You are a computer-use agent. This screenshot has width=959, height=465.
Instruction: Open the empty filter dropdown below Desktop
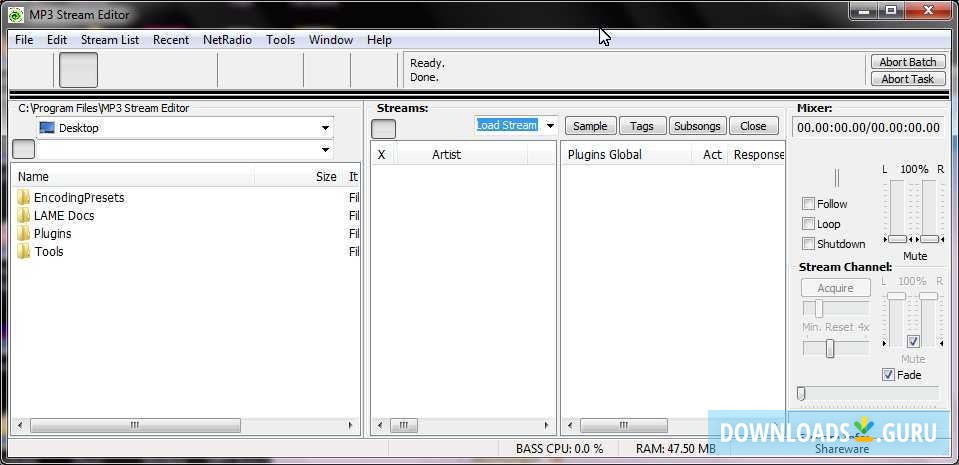coord(325,149)
